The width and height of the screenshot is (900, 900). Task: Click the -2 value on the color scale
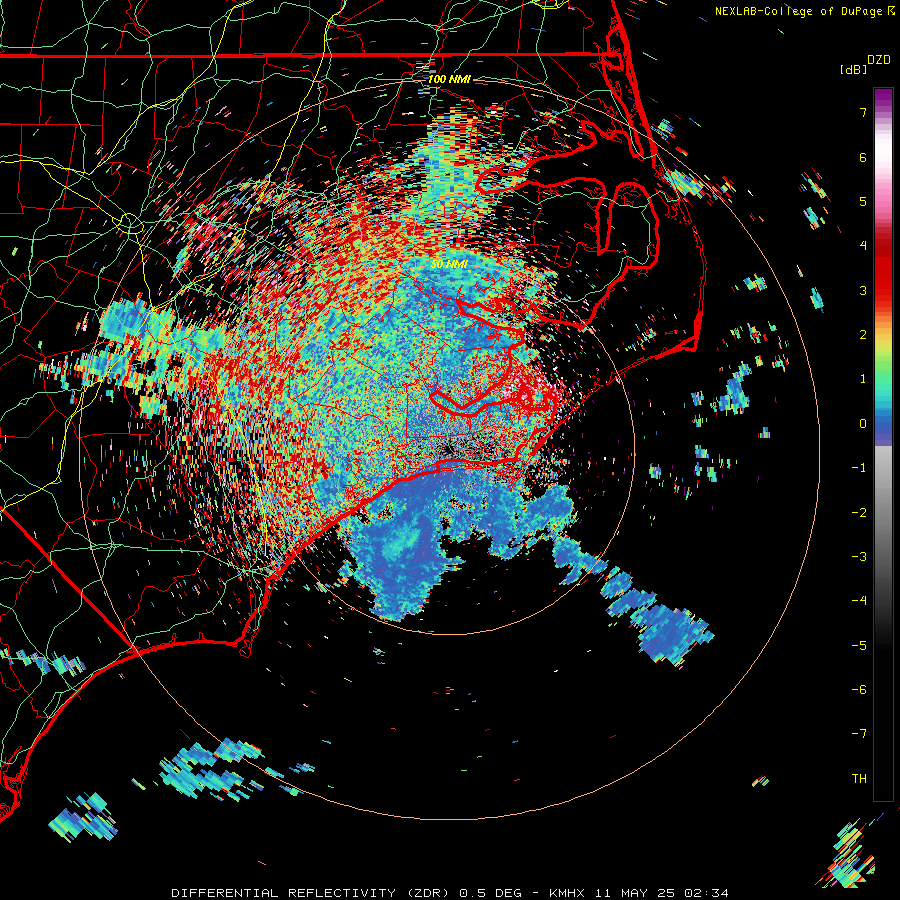tap(859, 512)
